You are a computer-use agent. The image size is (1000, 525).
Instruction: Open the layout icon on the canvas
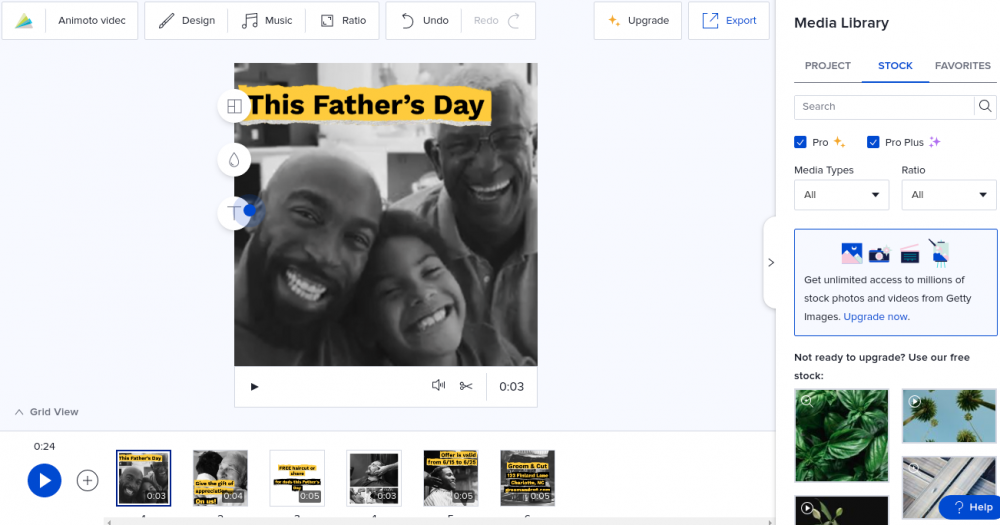tap(234, 106)
